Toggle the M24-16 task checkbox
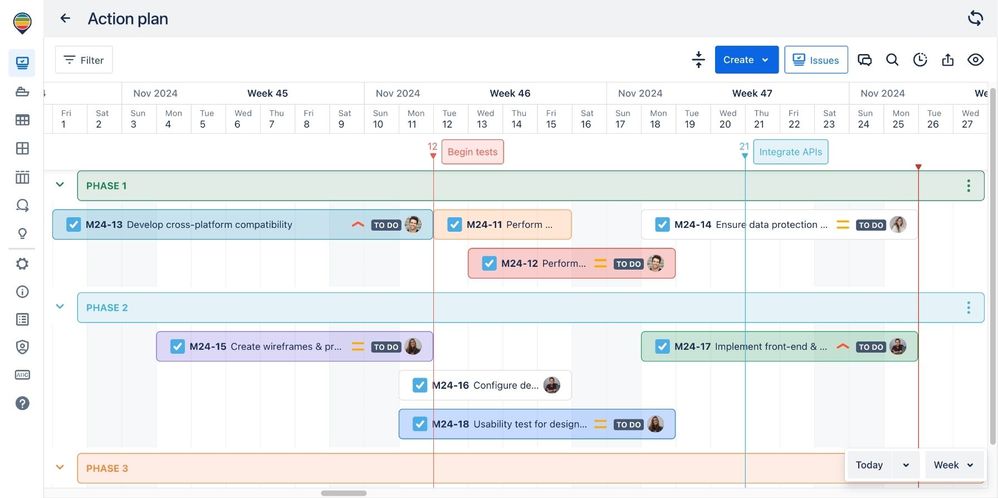998x498 pixels. pos(419,385)
